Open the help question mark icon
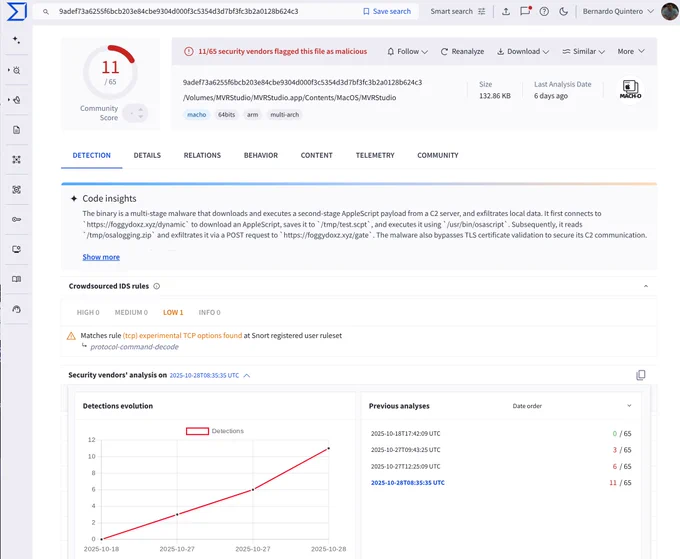Image resolution: width=680 pixels, height=559 pixels. (544, 12)
